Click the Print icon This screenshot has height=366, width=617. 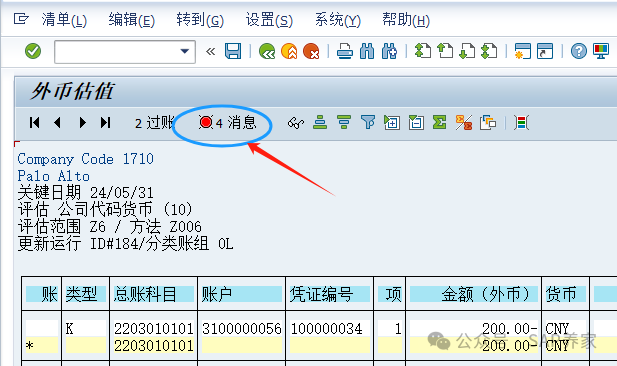pyautogui.click(x=345, y=51)
